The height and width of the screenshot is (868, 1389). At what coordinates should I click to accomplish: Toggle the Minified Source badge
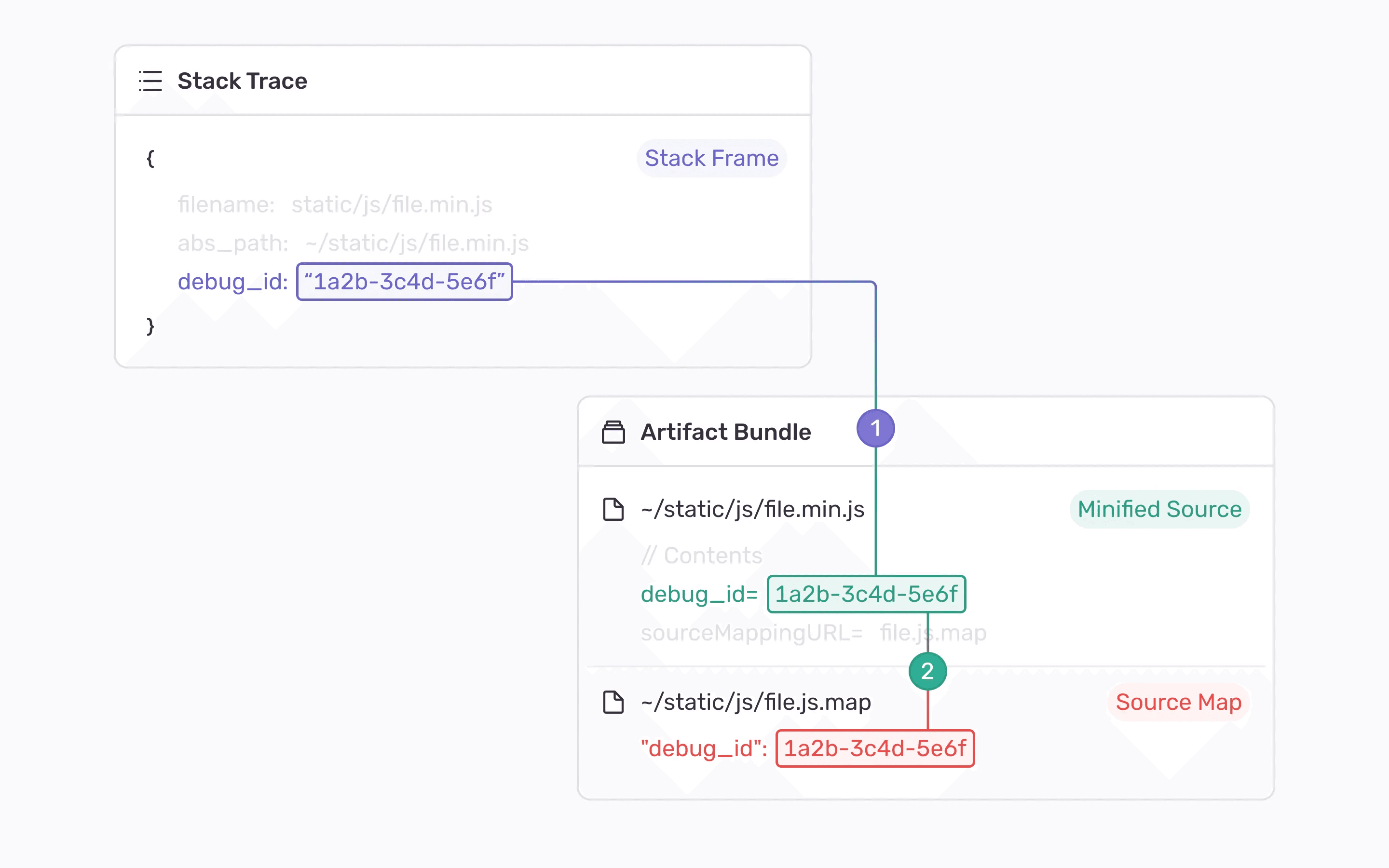click(1159, 509)
